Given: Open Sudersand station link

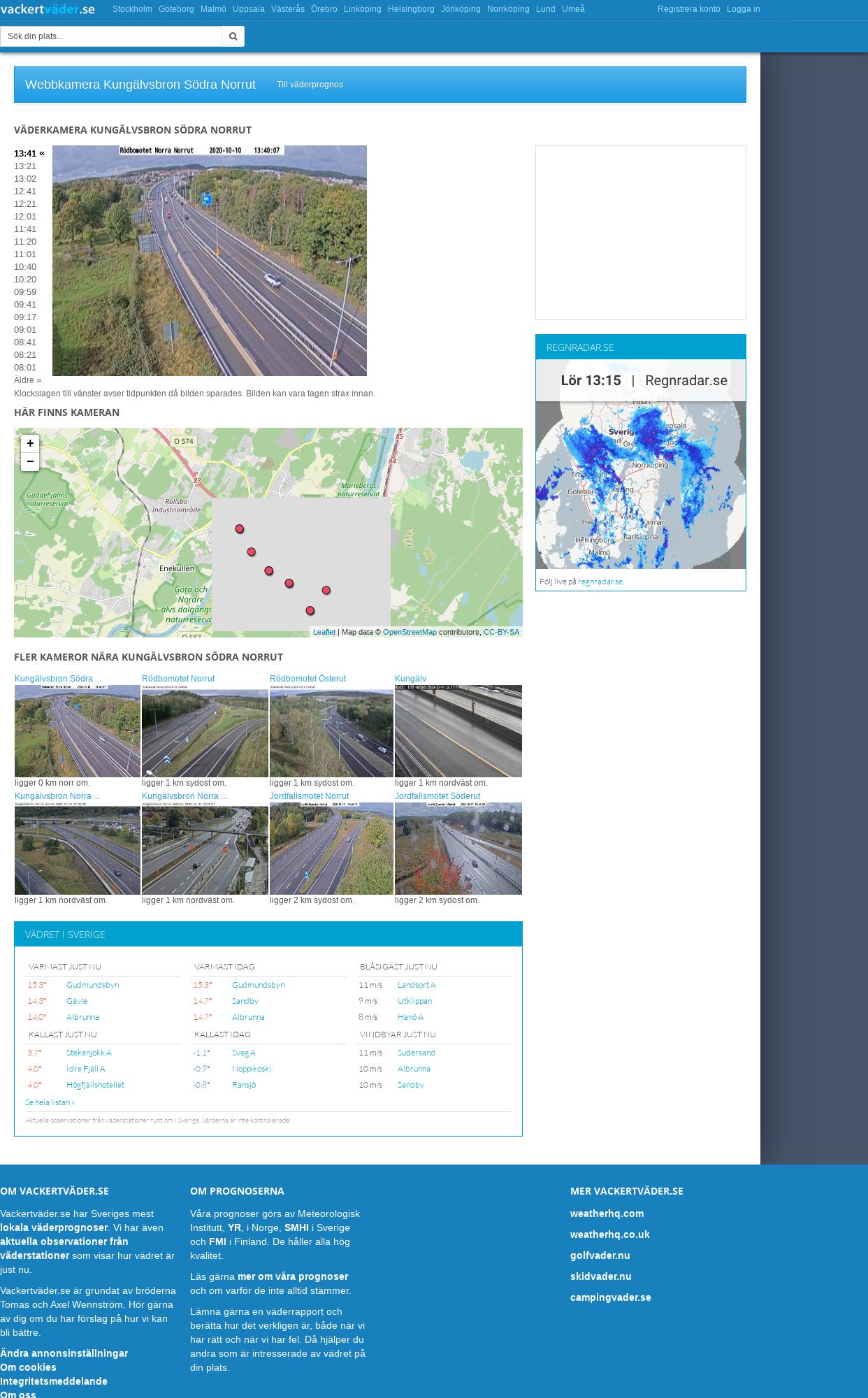Looking at the screenshot, I should [417, 1053].
